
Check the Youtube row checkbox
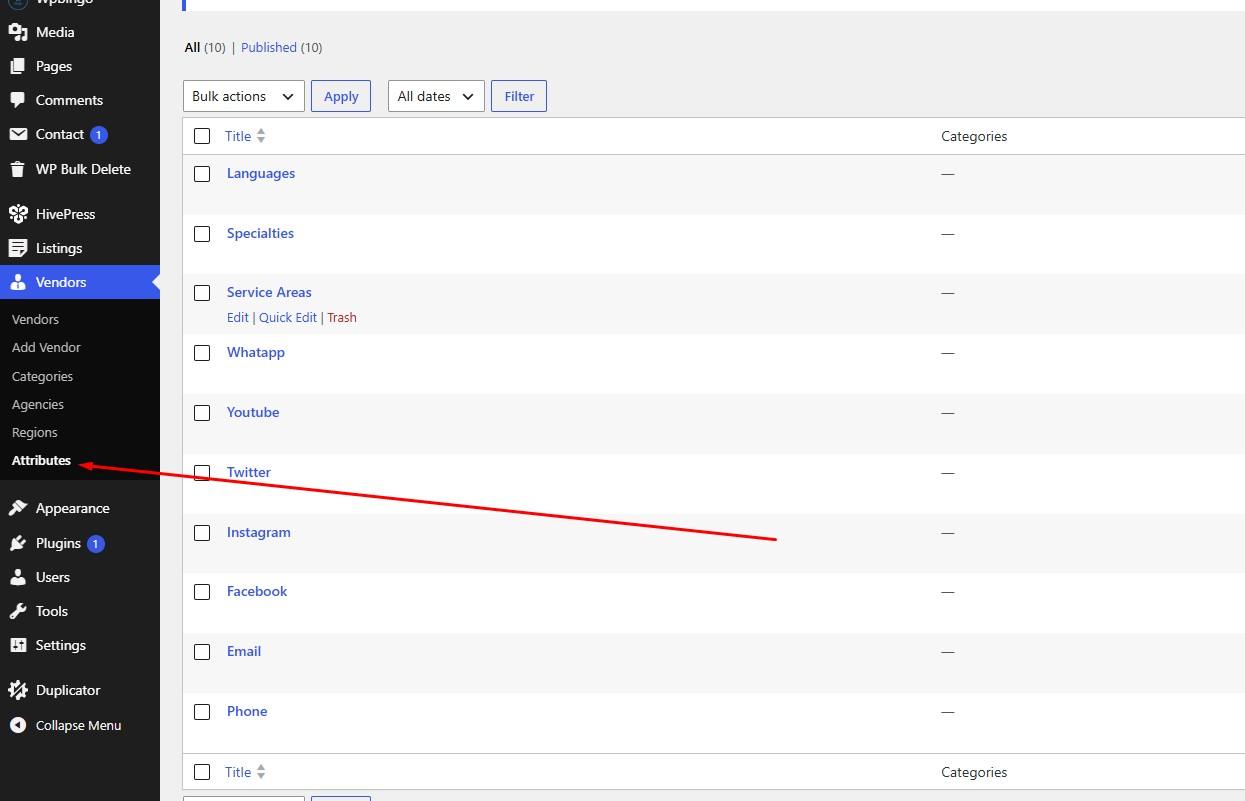point(202,413)
